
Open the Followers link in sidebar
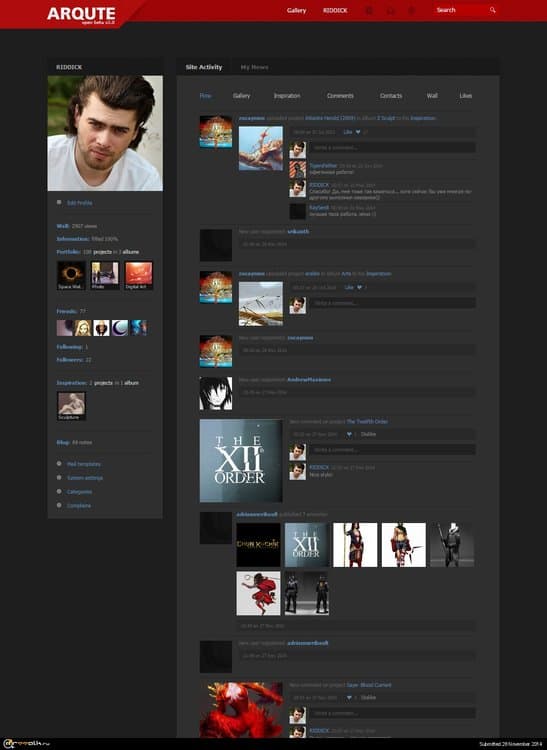pos(70,360)
